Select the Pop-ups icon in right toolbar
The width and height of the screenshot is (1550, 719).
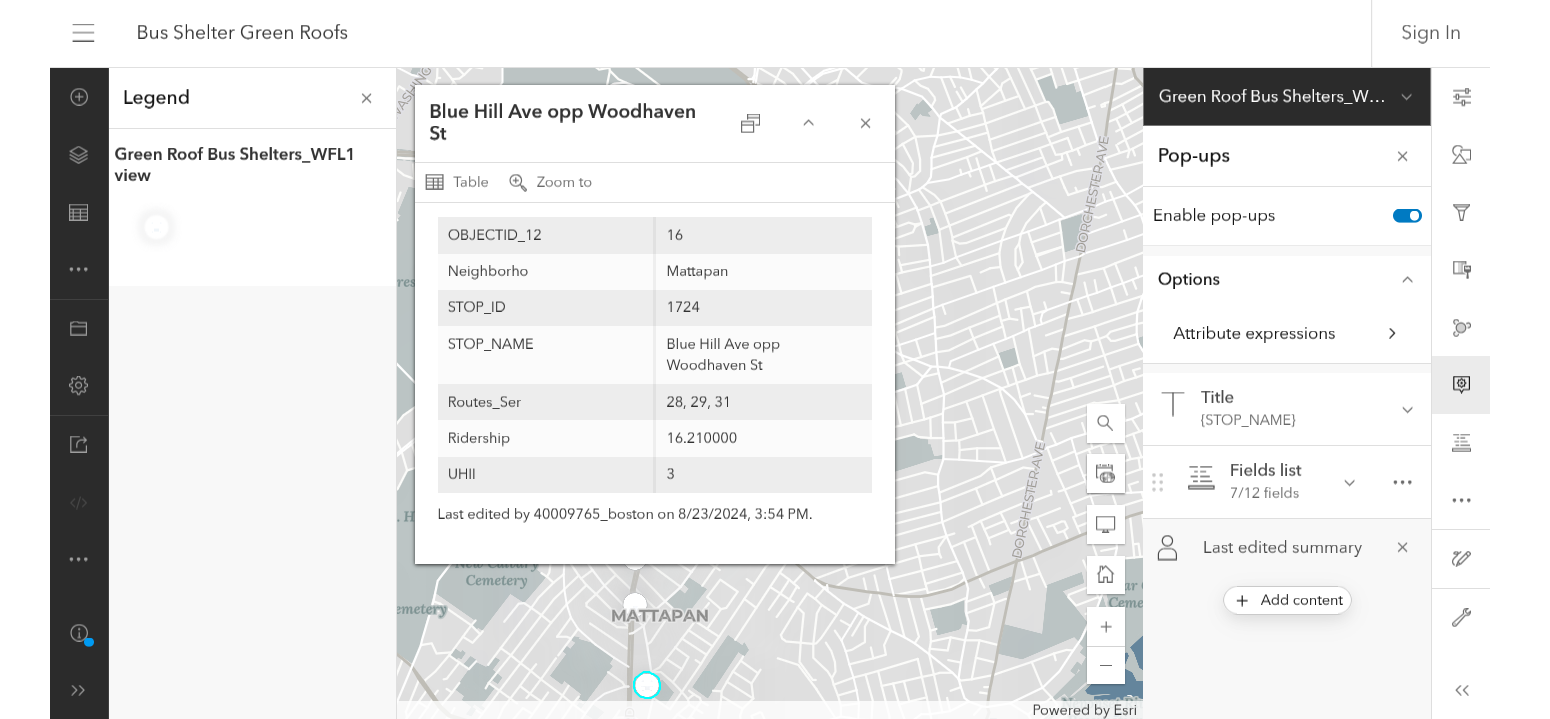click(x=1461, y=385)
